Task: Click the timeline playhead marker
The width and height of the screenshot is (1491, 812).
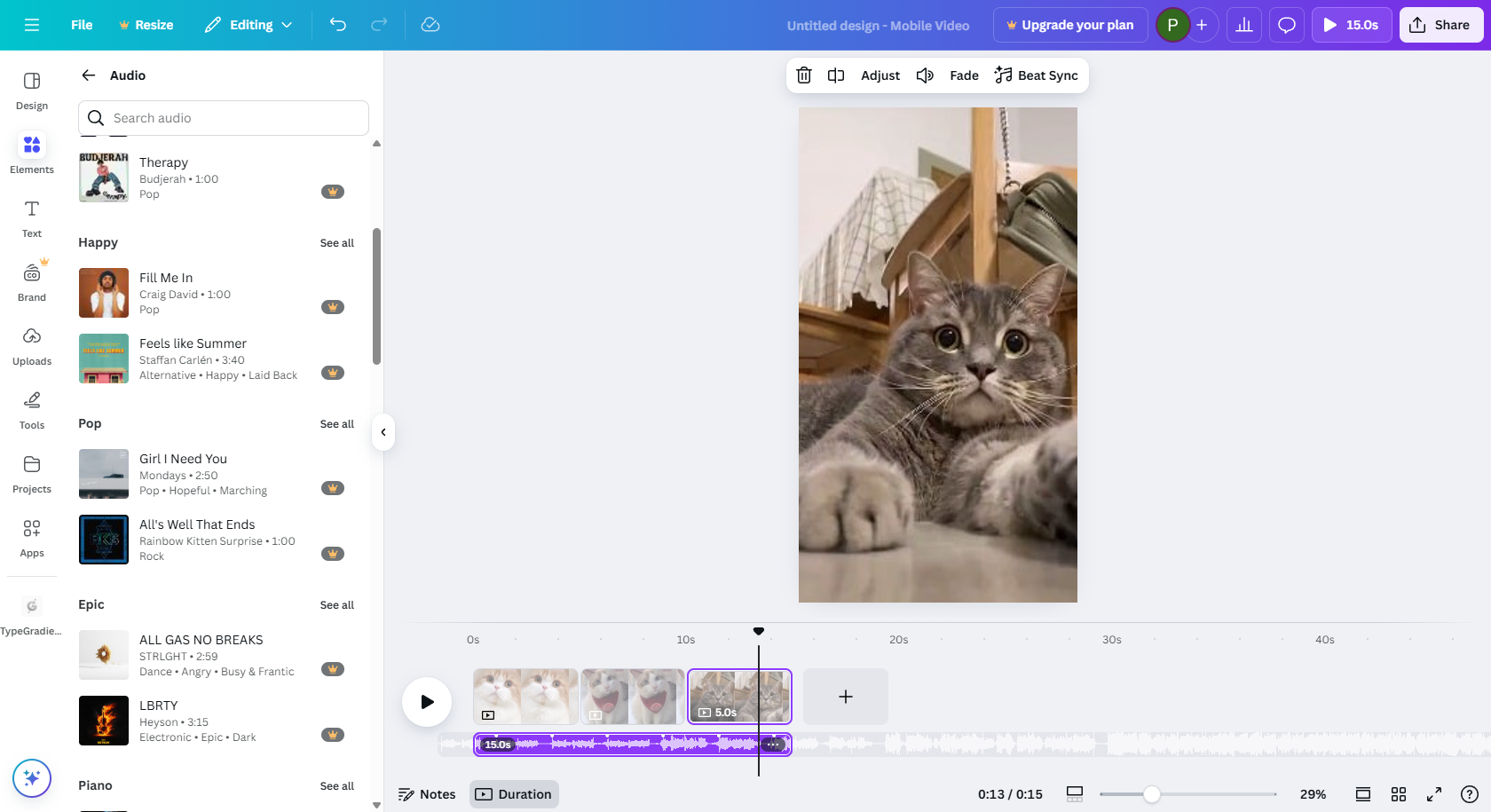Action: (x=759, y=631)
